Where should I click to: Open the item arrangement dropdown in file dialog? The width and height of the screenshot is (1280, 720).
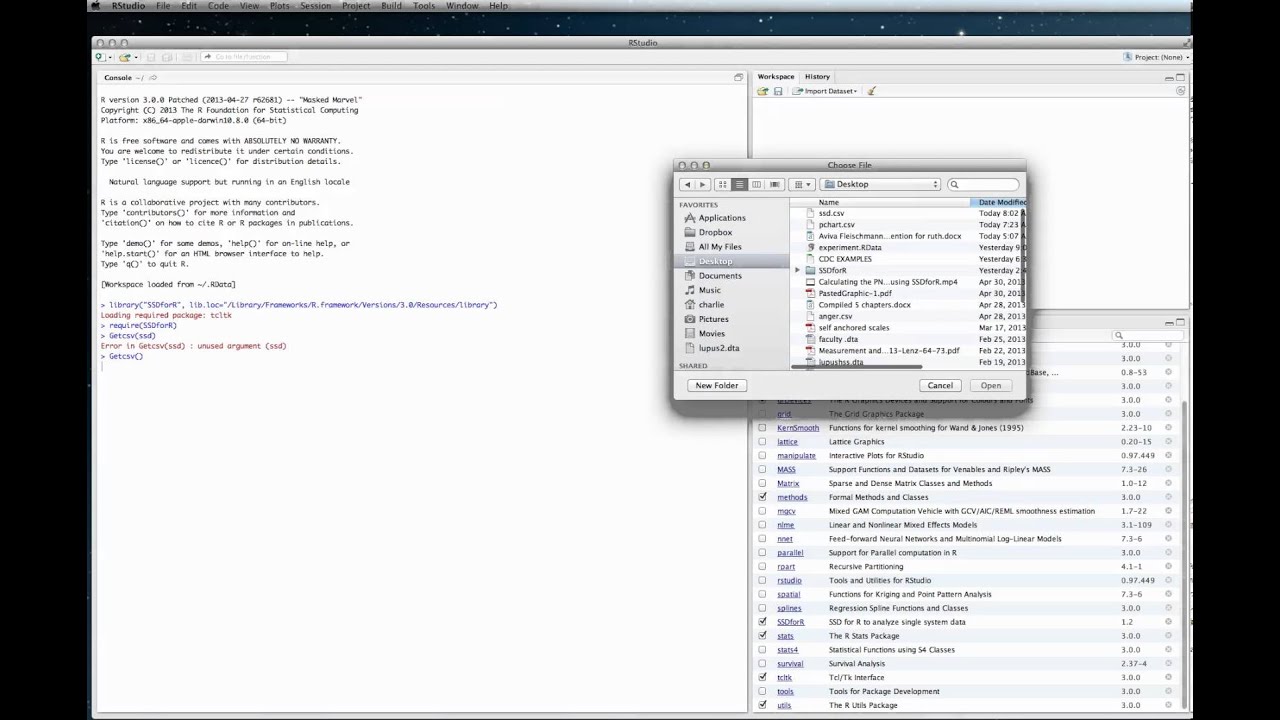[x=800, y=184]
